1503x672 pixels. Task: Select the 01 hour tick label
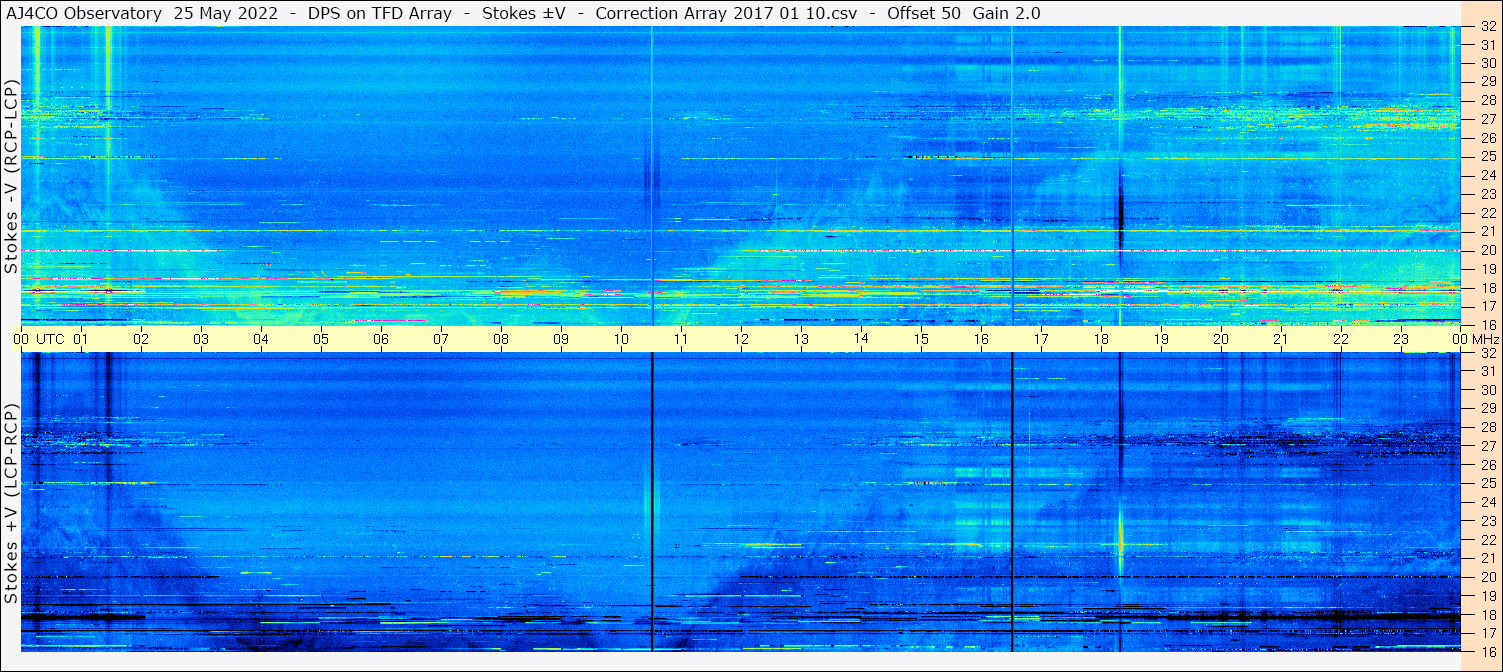81,339
